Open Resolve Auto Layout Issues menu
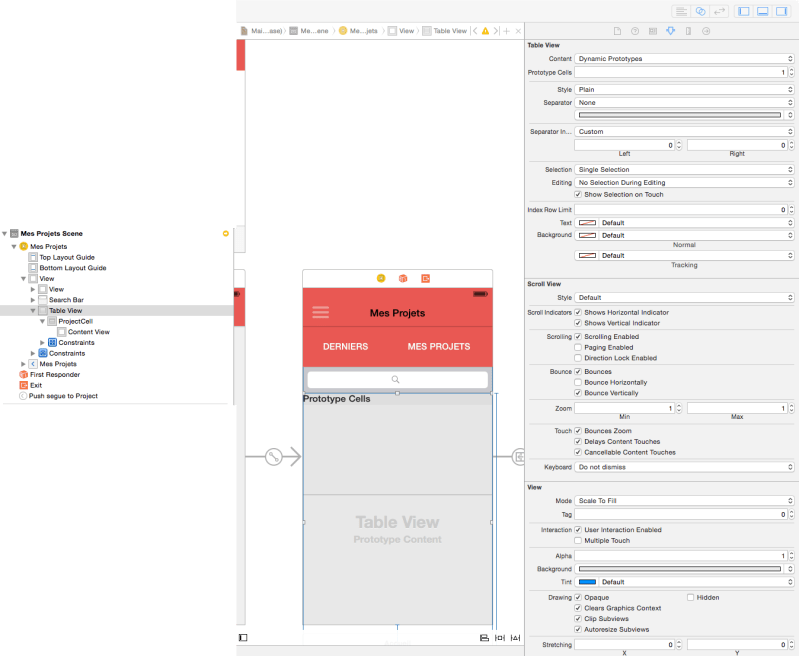Screen dimensions: 799x656 click(515, 638)
